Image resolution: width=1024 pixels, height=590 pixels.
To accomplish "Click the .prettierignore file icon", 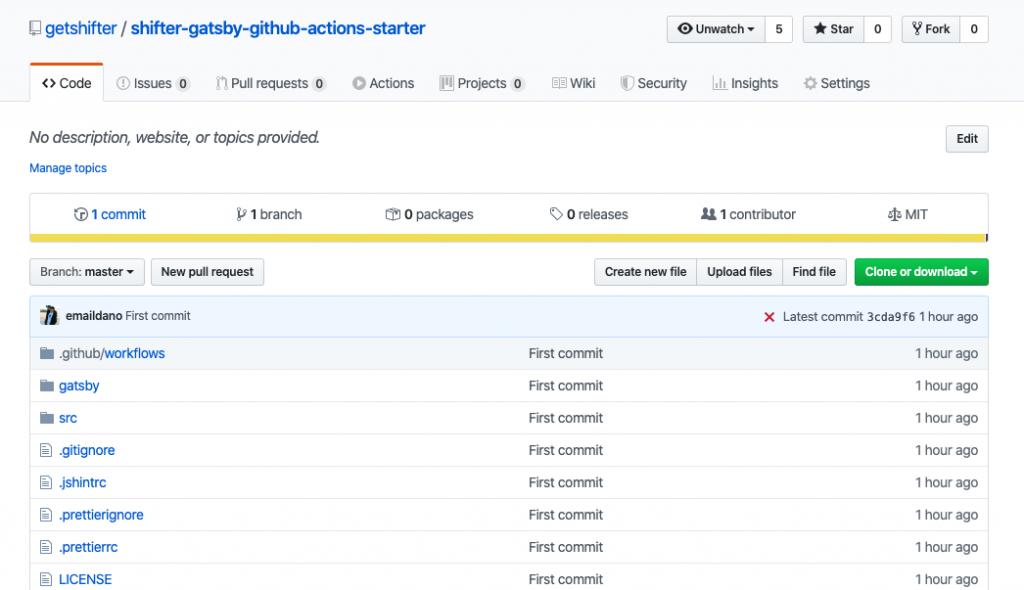I will coord(46,515).
